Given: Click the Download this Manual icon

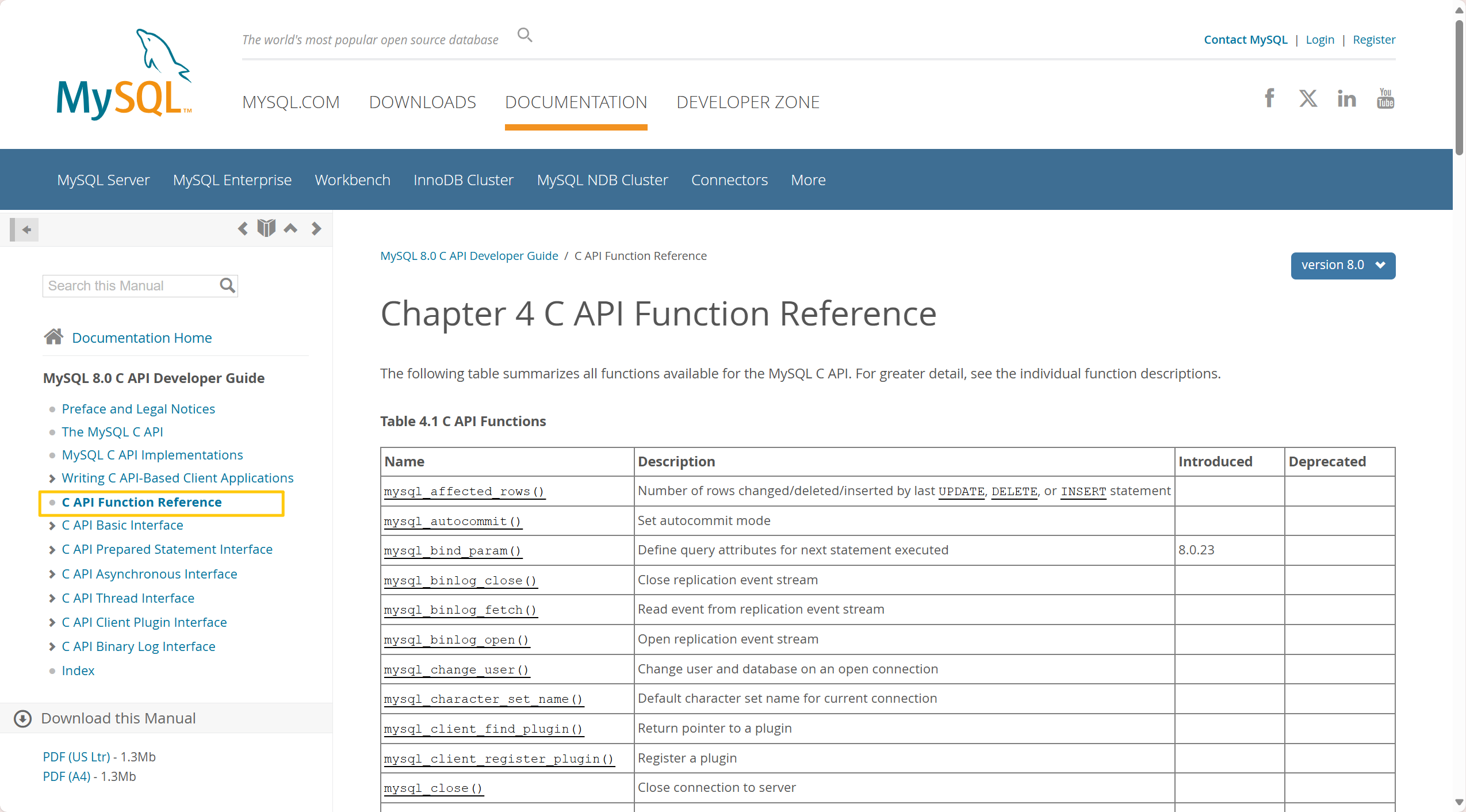Looking at the screenshot, I should (x=22, y=718).
